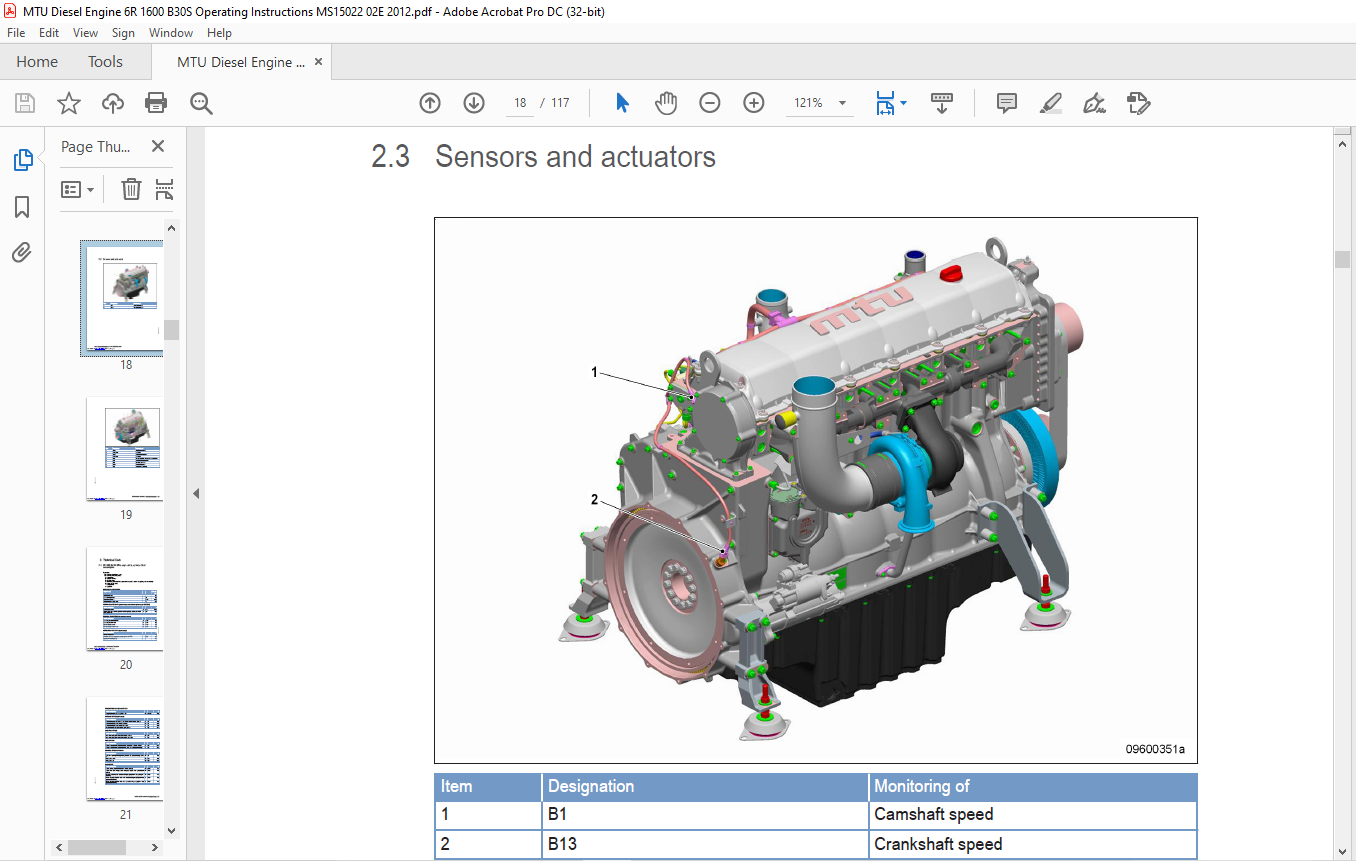Select page 21 thumbnail

125,749
